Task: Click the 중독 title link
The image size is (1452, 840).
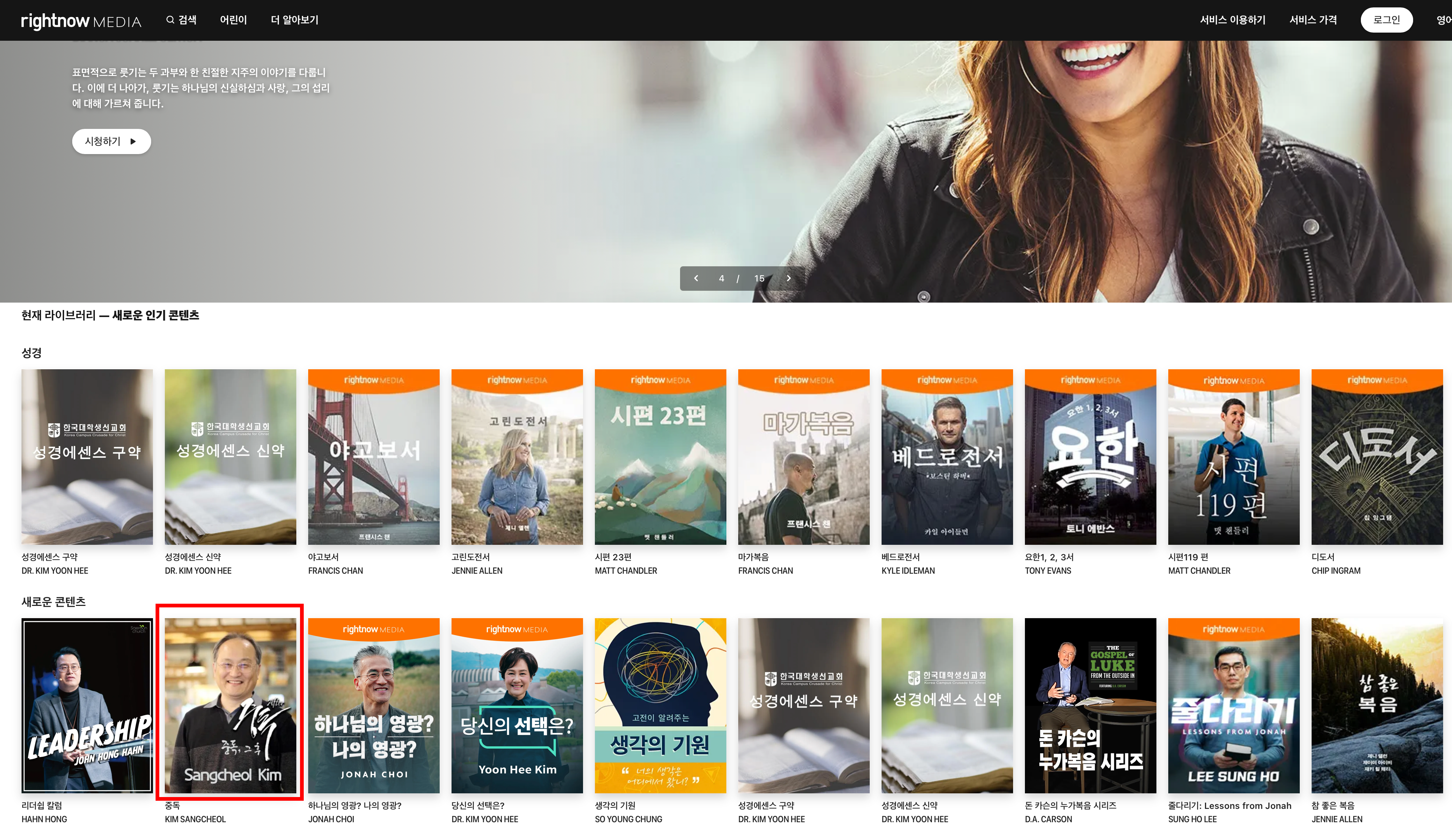Action: coord(172,806)
